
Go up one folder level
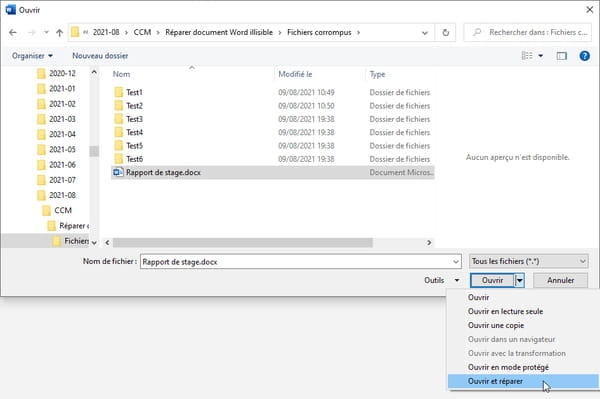59,33
